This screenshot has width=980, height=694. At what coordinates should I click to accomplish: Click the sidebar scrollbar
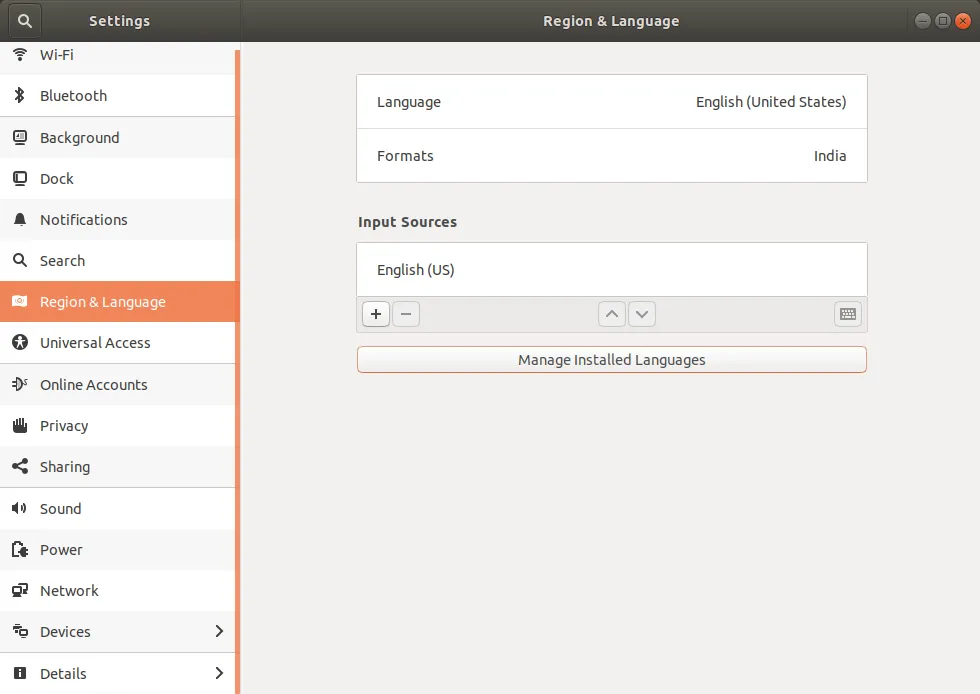(237, 370)
